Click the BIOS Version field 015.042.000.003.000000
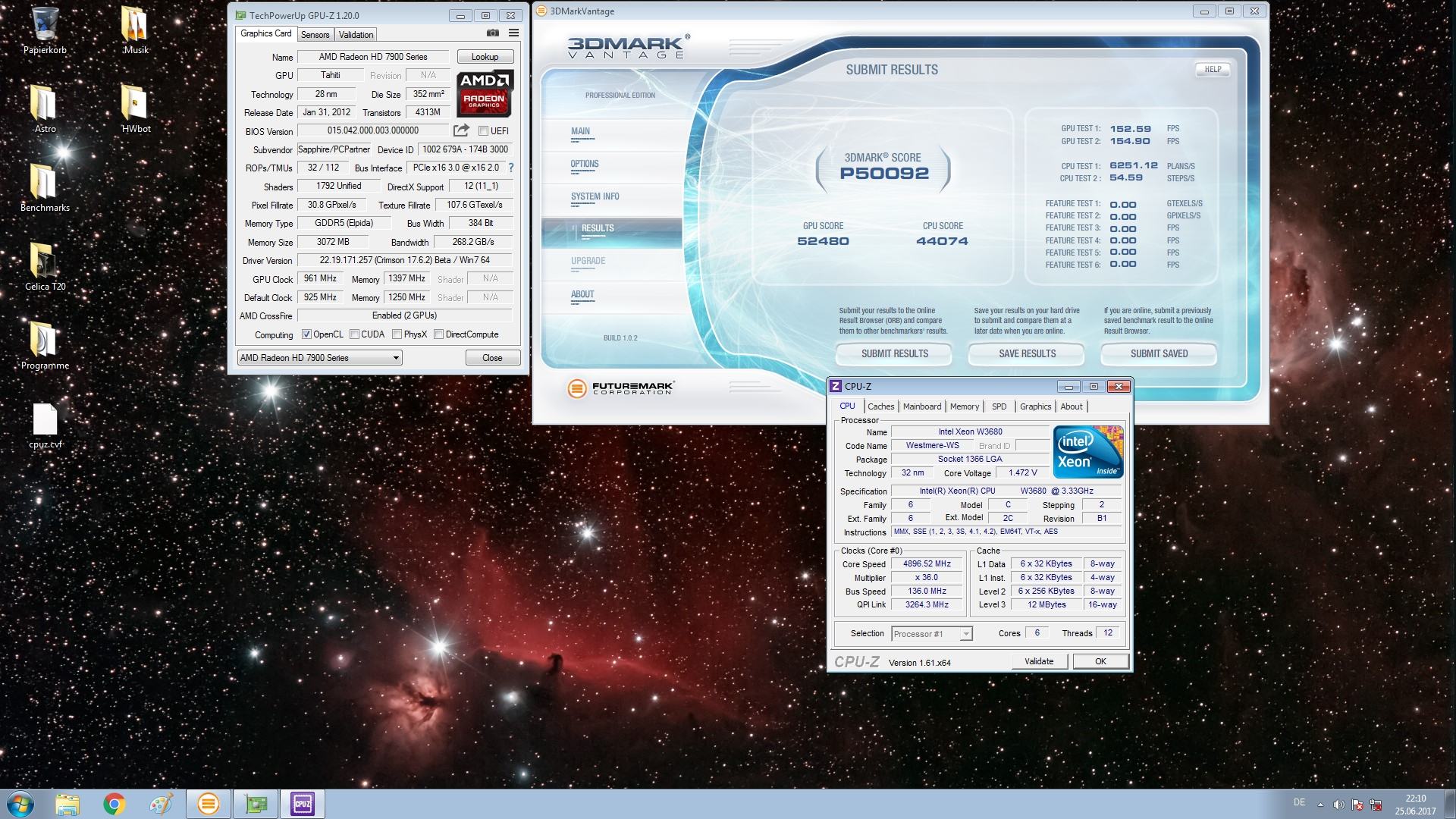 tap(373, 130)
